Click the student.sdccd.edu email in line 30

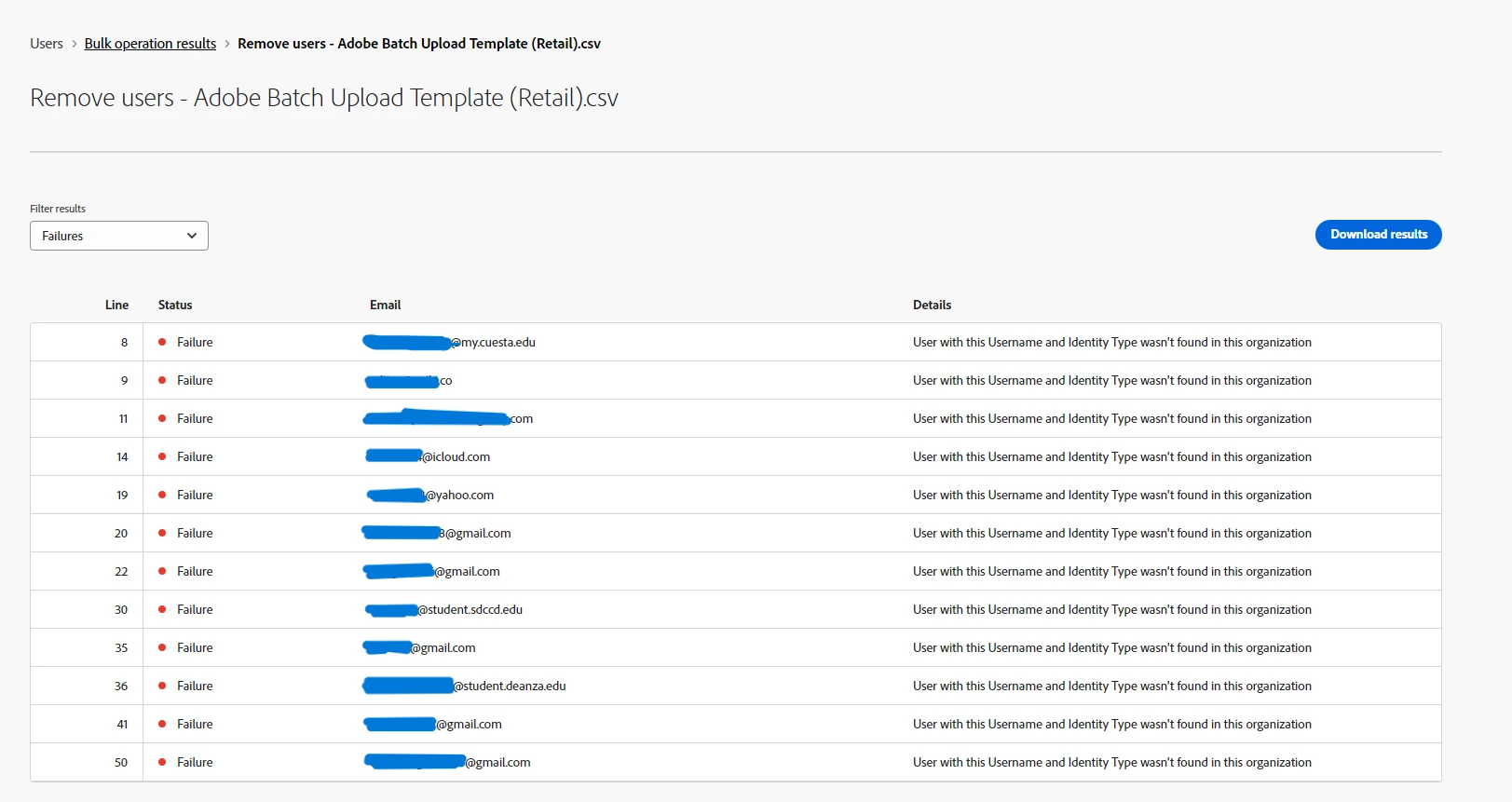[x=444, y=610]
